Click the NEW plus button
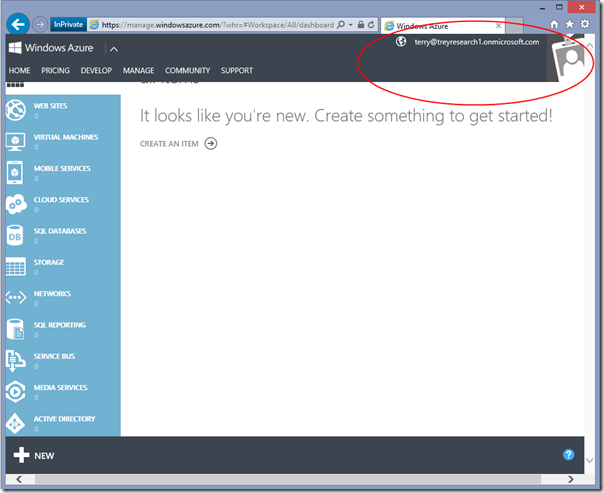 pyautogui.click(x=34, y=455)
